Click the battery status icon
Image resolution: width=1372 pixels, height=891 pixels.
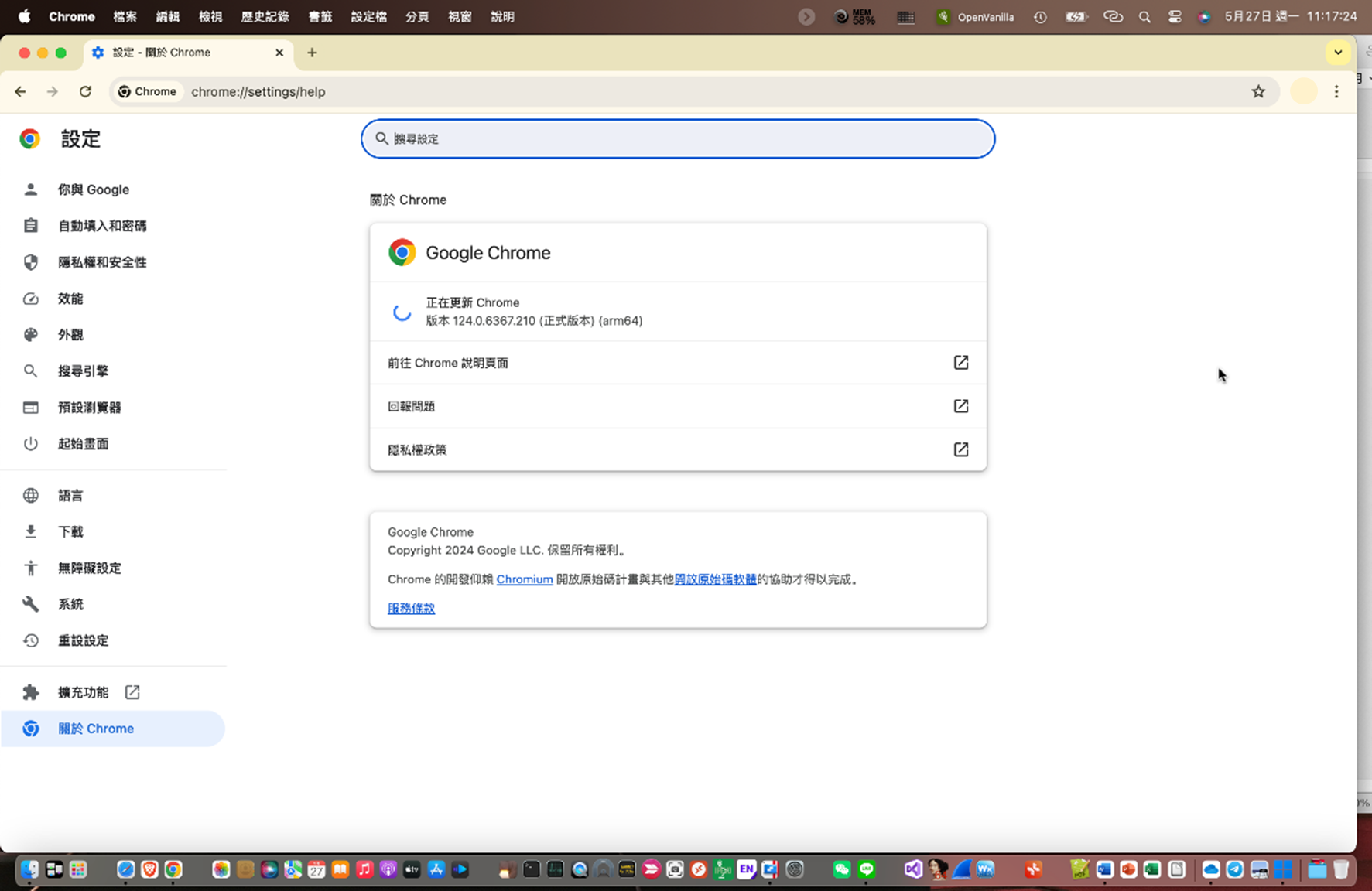tap(1076, 17)
